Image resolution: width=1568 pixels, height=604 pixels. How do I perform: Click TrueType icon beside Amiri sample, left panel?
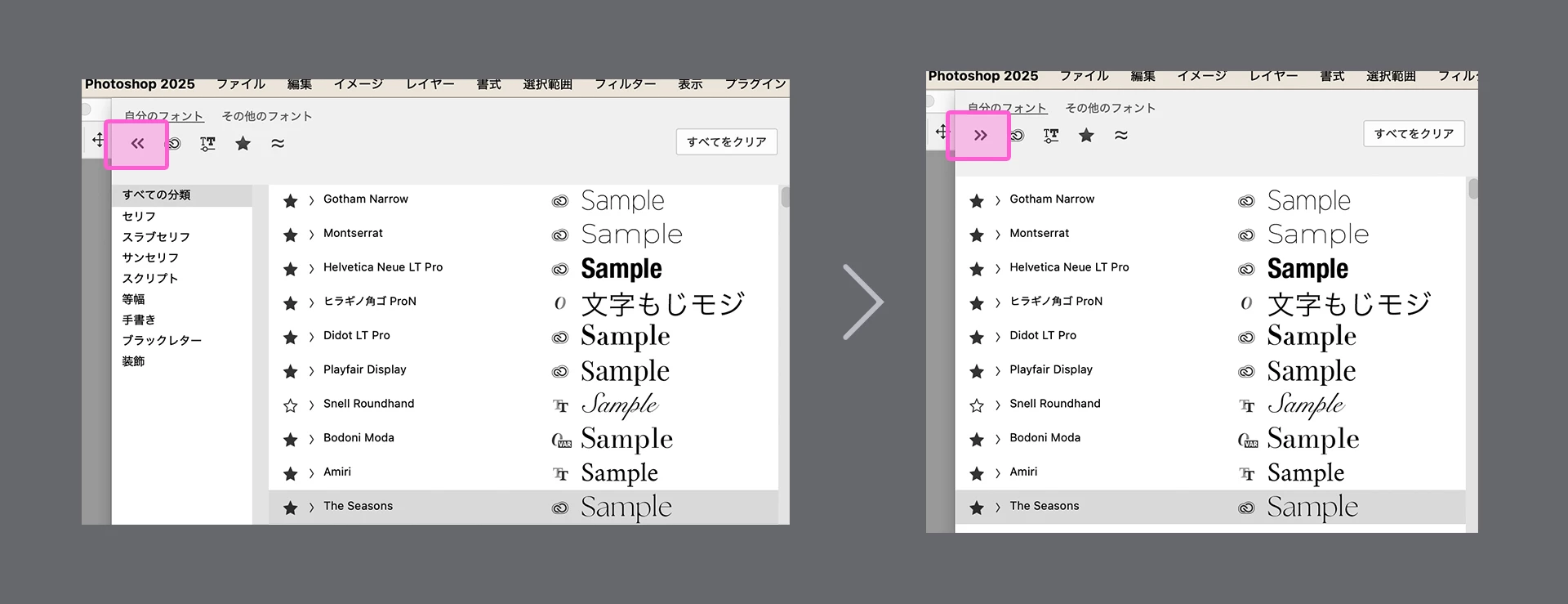coord(560,474)
